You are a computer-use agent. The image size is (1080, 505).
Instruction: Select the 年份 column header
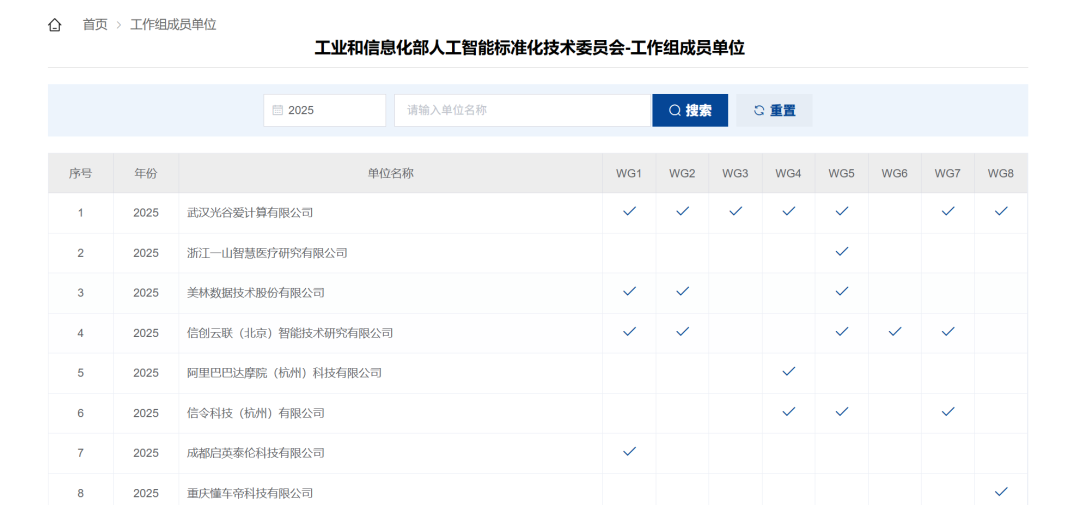click(146, 173)
